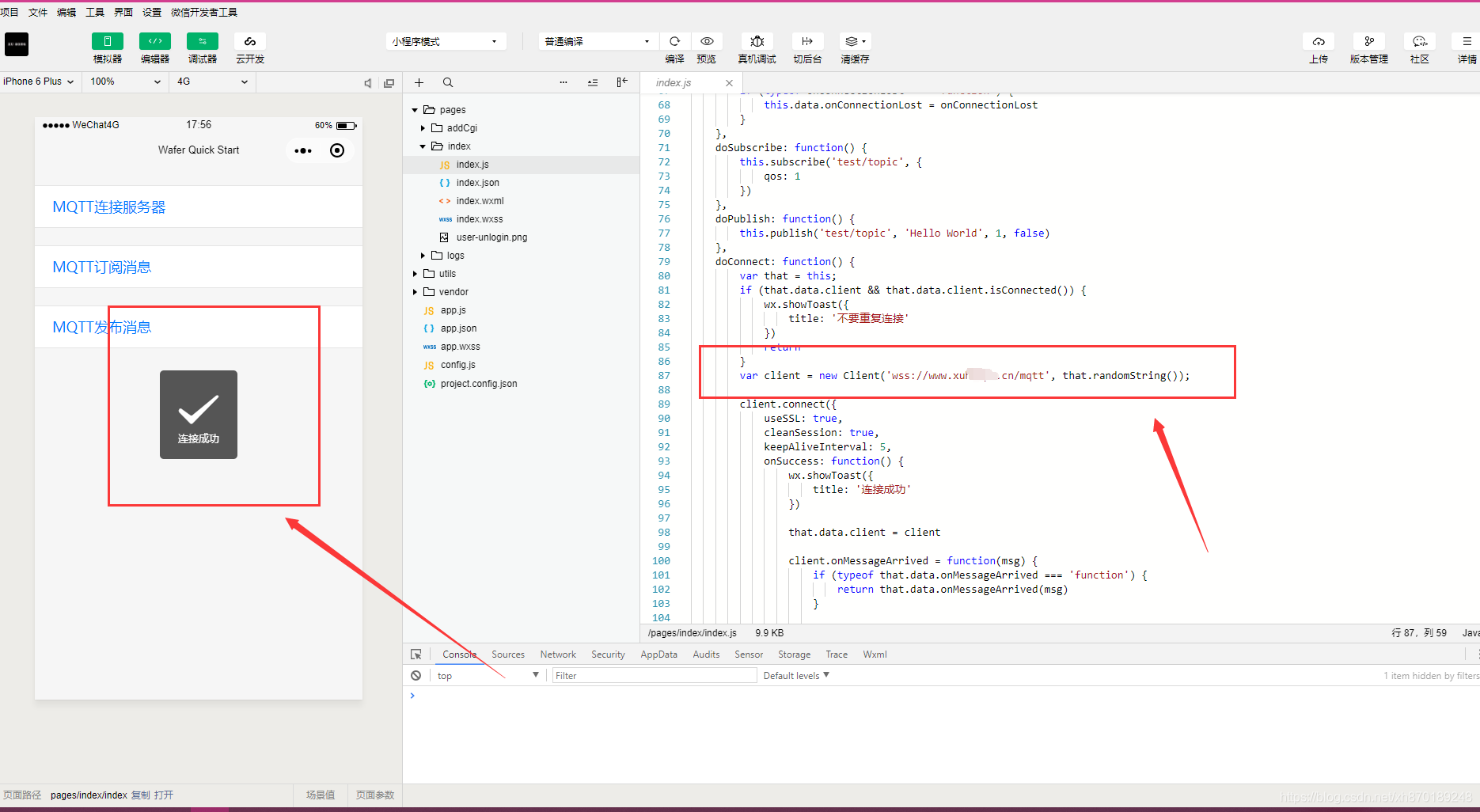Tap MQTT发布消息 in the simulator
This screenshot has width=1480, height=812.
(199, 327)
